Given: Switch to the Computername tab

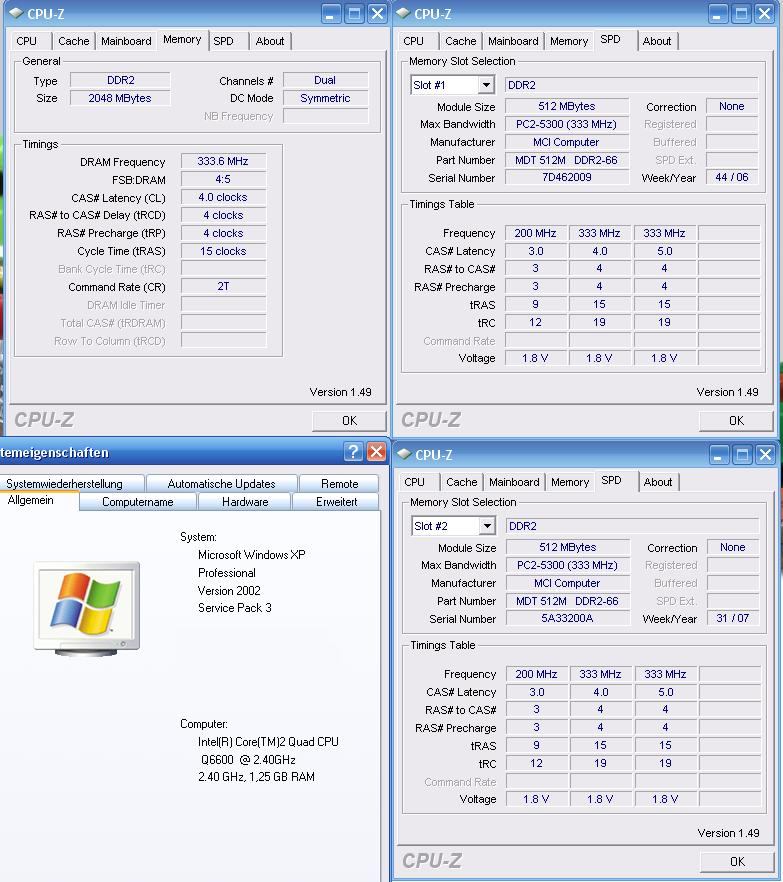Looking at the screenshot, I should pyautogui.click(x=138, y=502).
